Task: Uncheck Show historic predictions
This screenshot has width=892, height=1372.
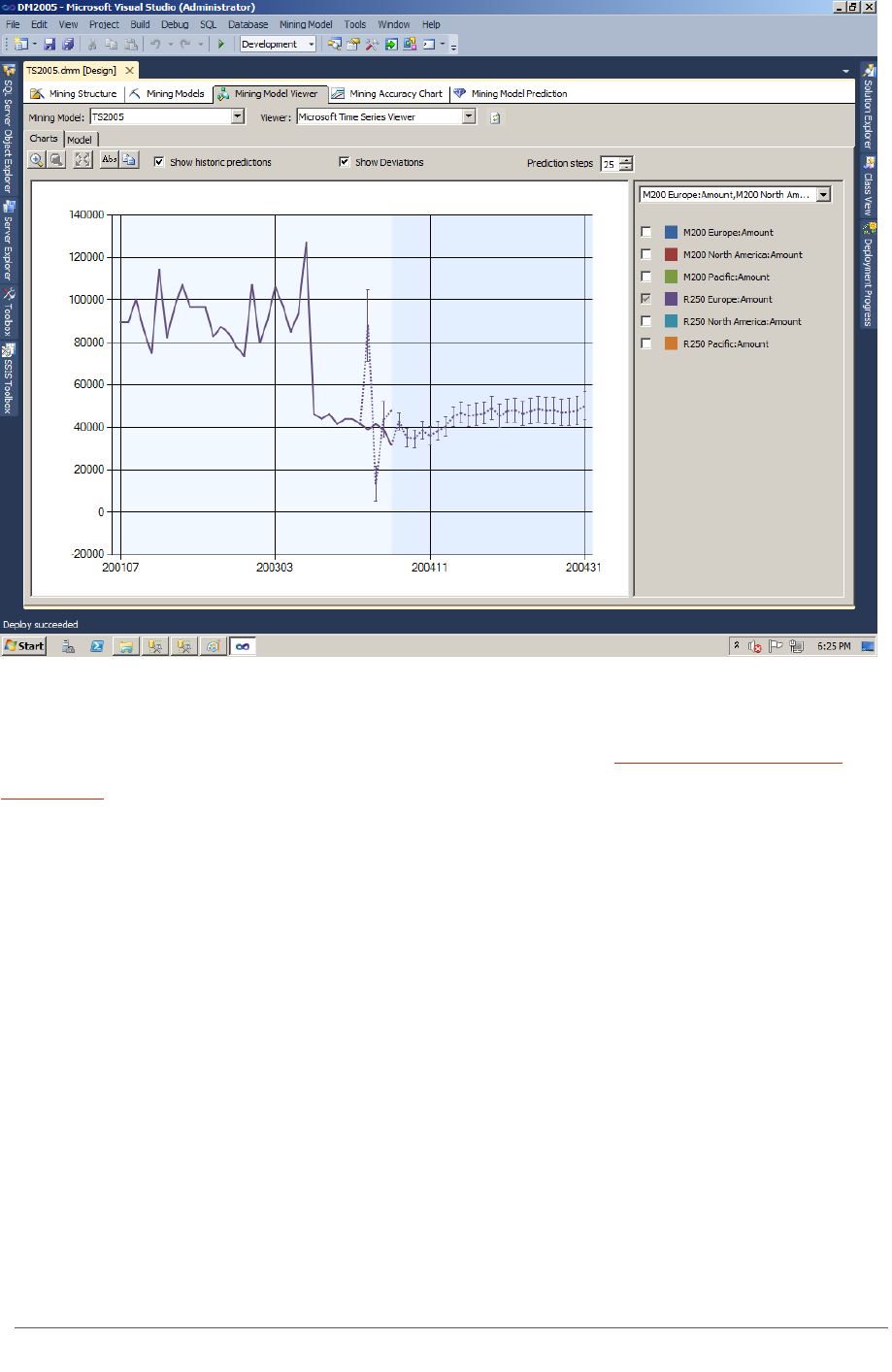Action: point(159,162)
